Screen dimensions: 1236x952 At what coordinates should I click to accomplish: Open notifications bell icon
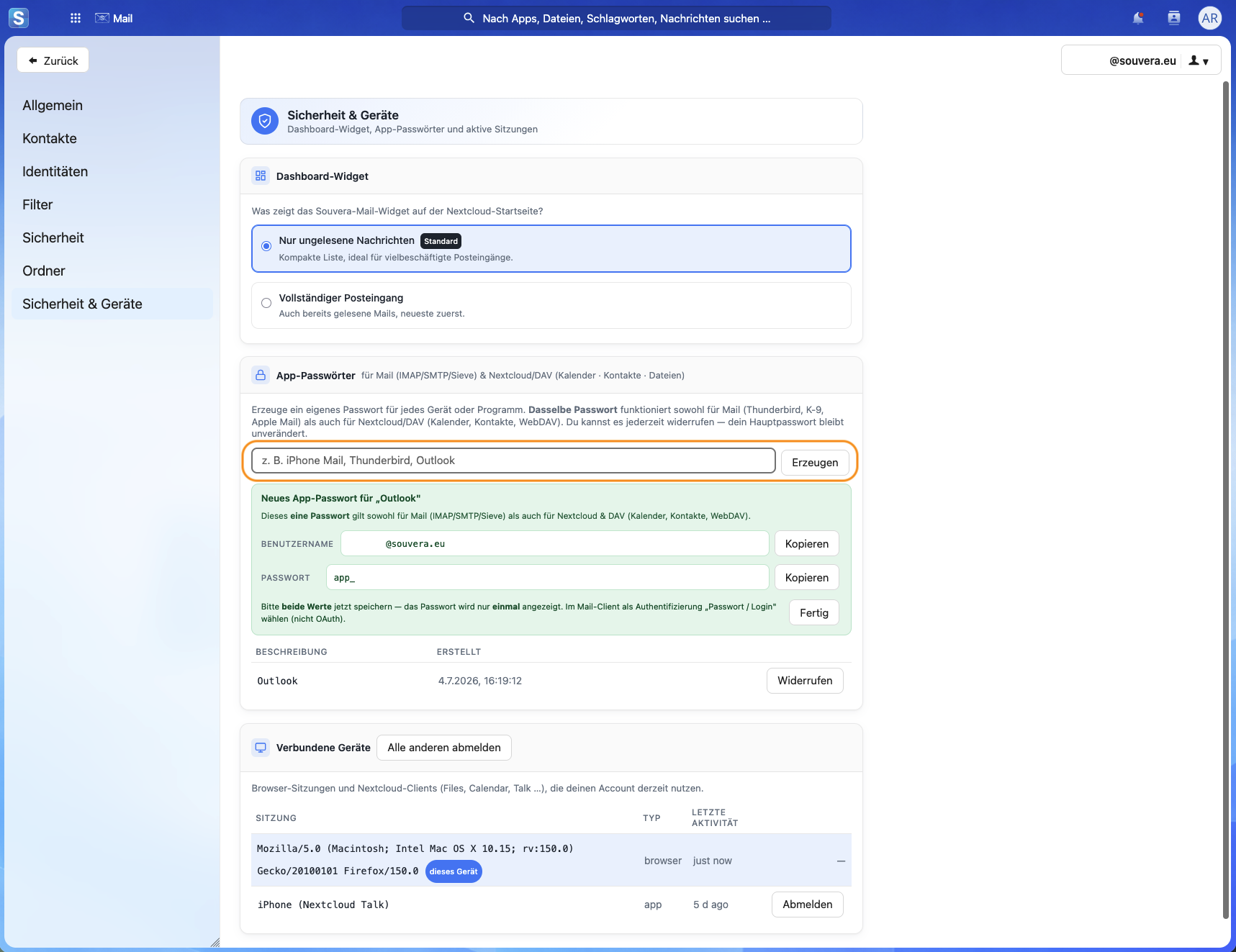click(1138, 18)
